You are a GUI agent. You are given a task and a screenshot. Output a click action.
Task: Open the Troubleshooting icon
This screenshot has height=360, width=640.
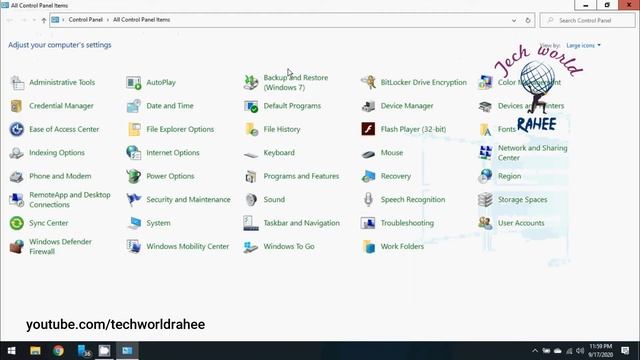(x=368, y=223)
